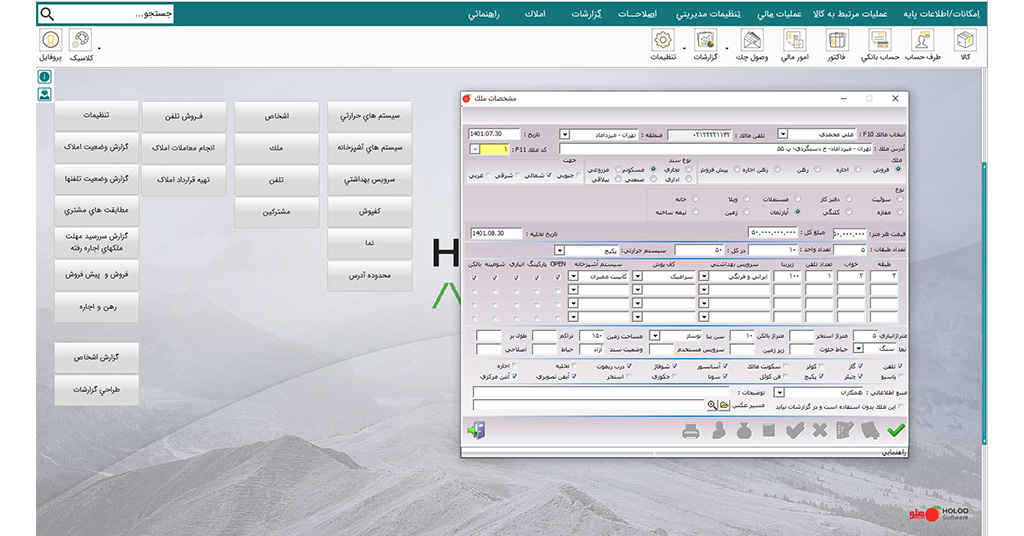Screen dimensions: 1024x536
Task: Click the green checkmark confirm icon
Action: 895,431
